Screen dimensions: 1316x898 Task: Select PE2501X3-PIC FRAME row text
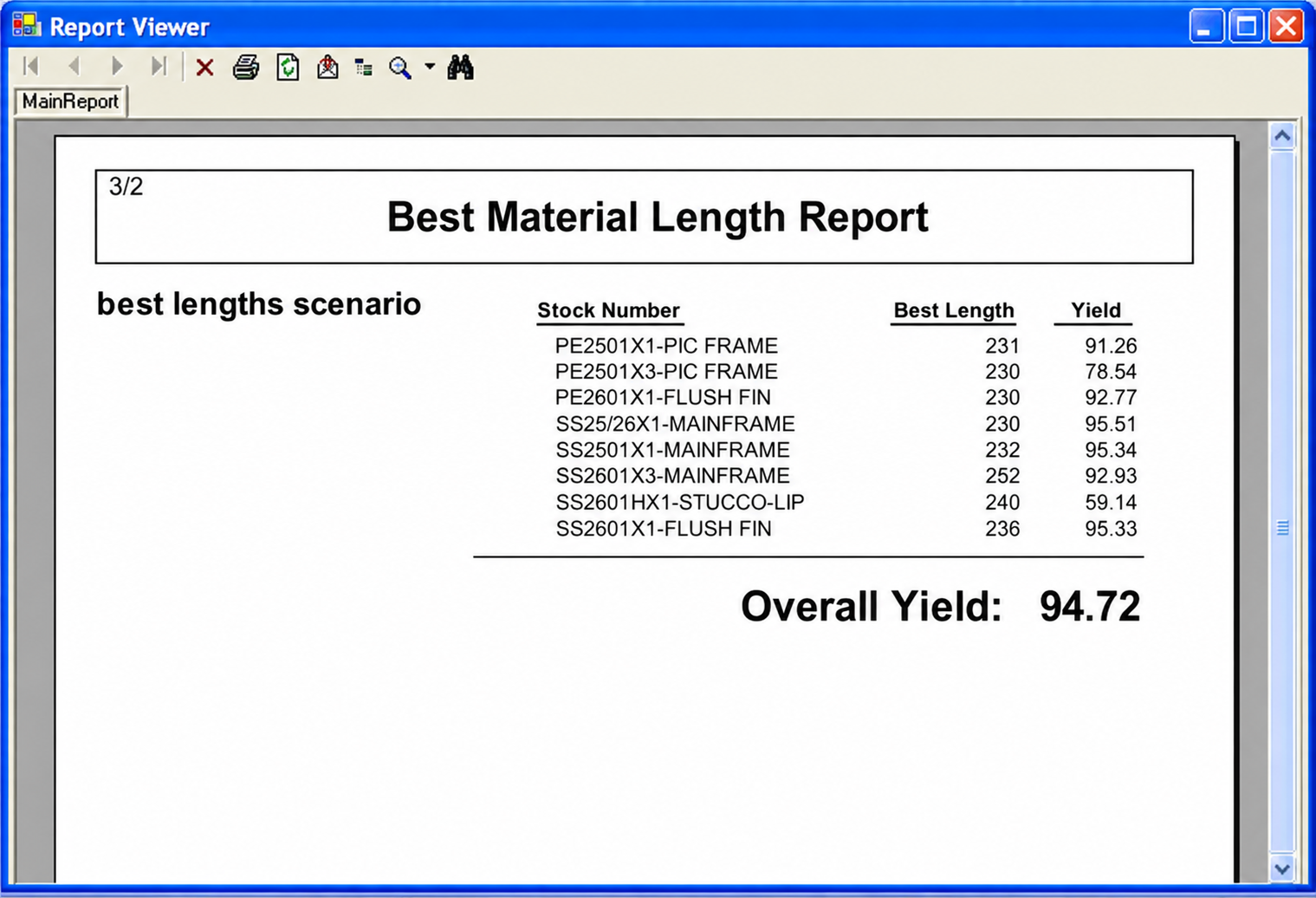click(666, 372)
